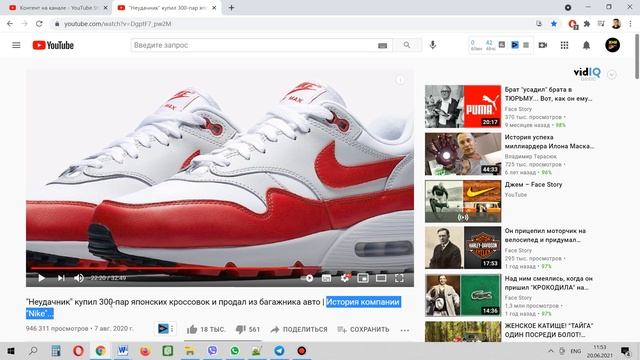640x360 pixels.
Task: Toggle subtitles in player
Action: click(326, 278)
